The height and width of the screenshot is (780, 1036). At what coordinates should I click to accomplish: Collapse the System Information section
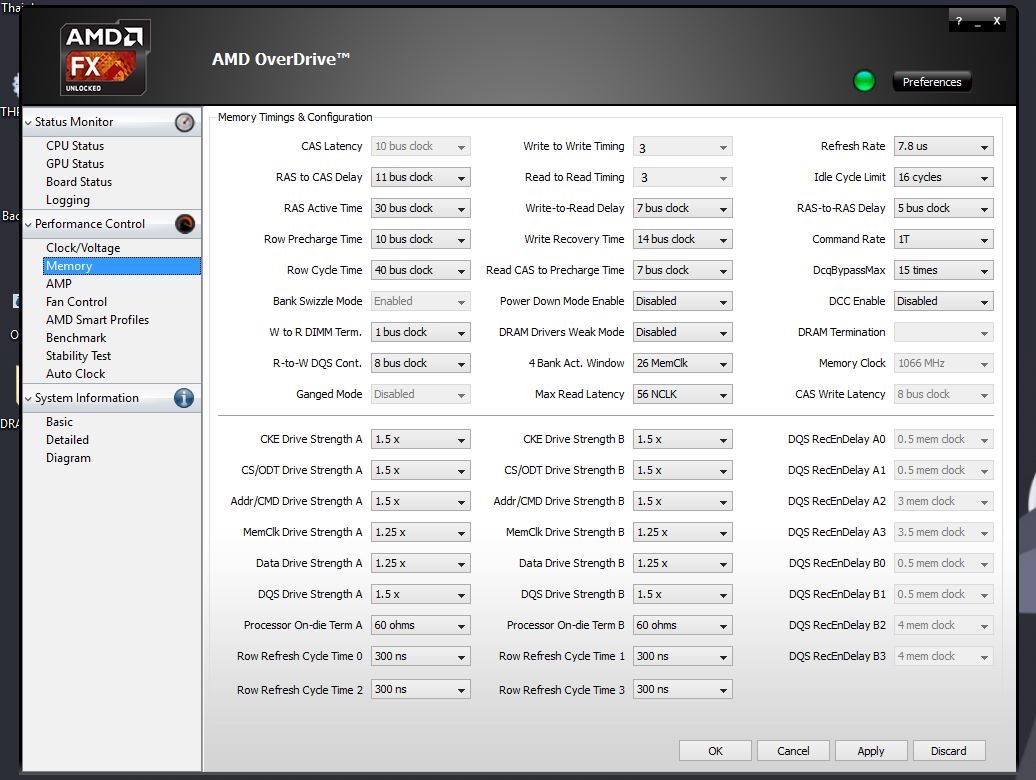[28, 399]
